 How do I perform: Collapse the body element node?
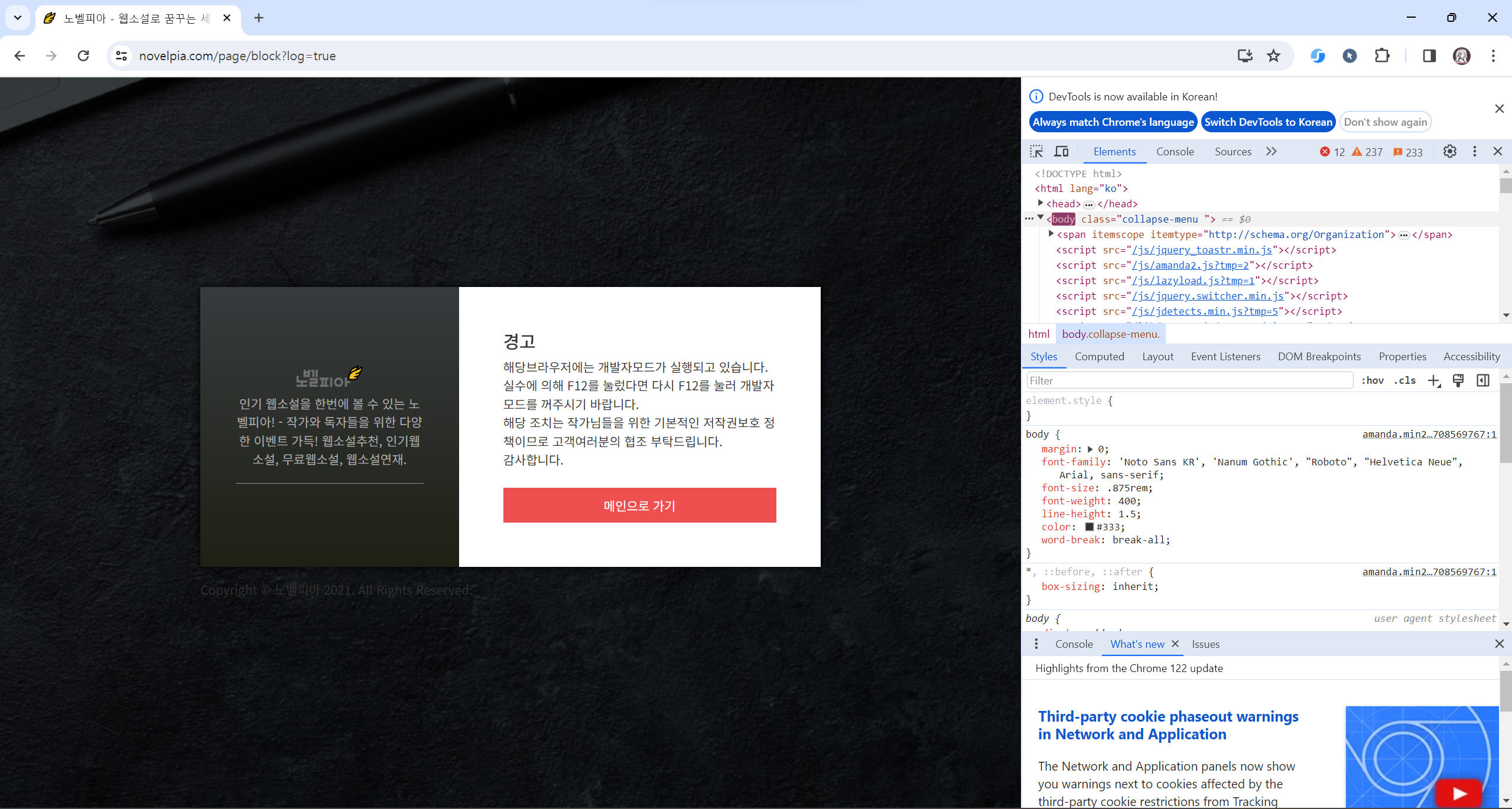pos(1040,218)
